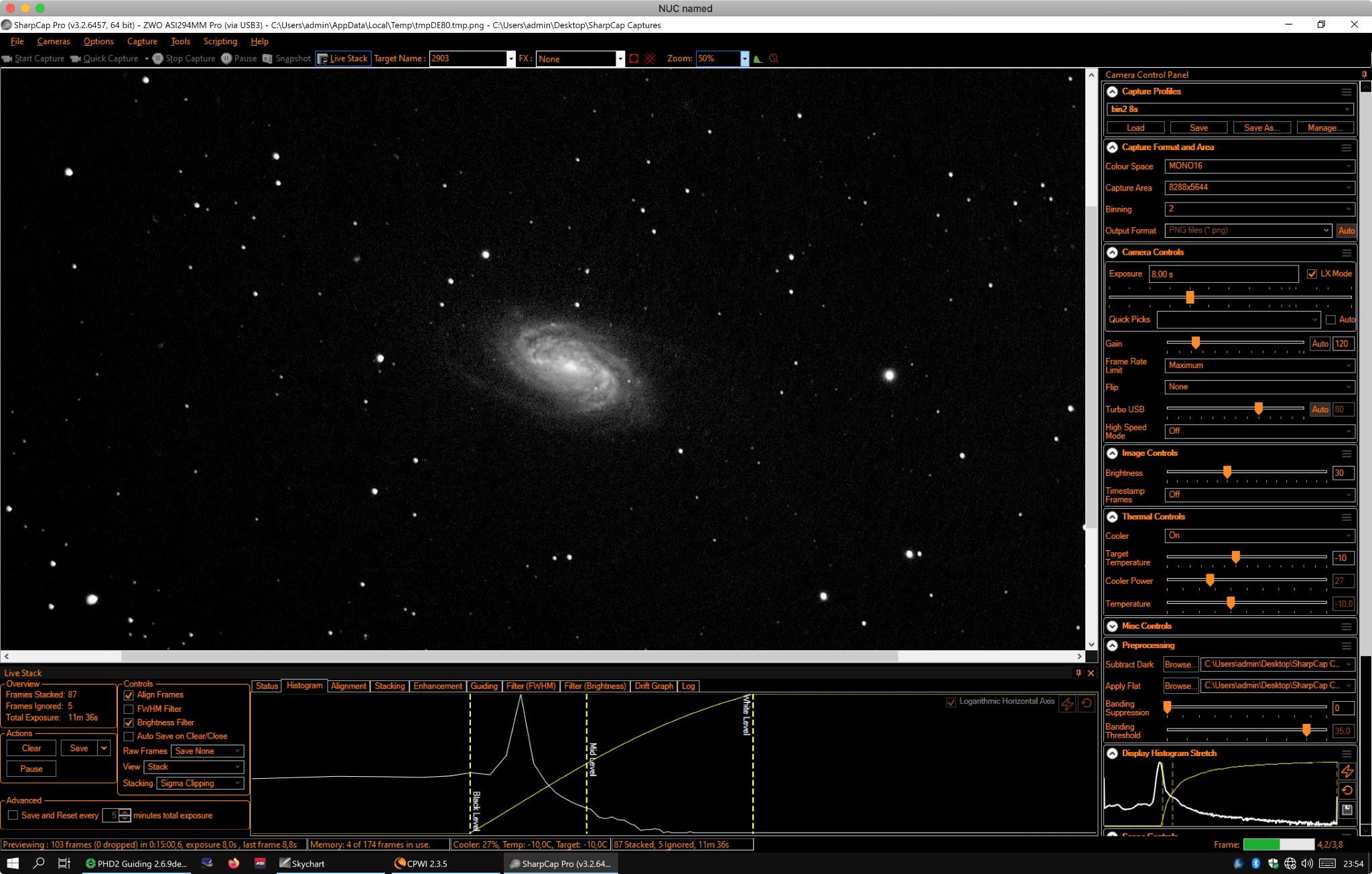Click the red reticule crosshair icon
Viewport: 1372px width, 874px height.
point(774,58)
